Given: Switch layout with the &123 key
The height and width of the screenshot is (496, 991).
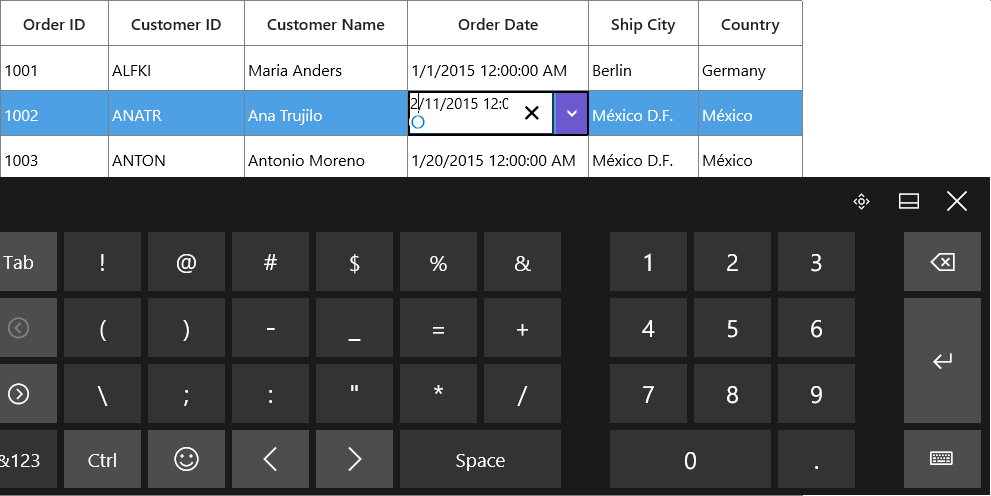Looking at the screenshot, I should [28, 459].
